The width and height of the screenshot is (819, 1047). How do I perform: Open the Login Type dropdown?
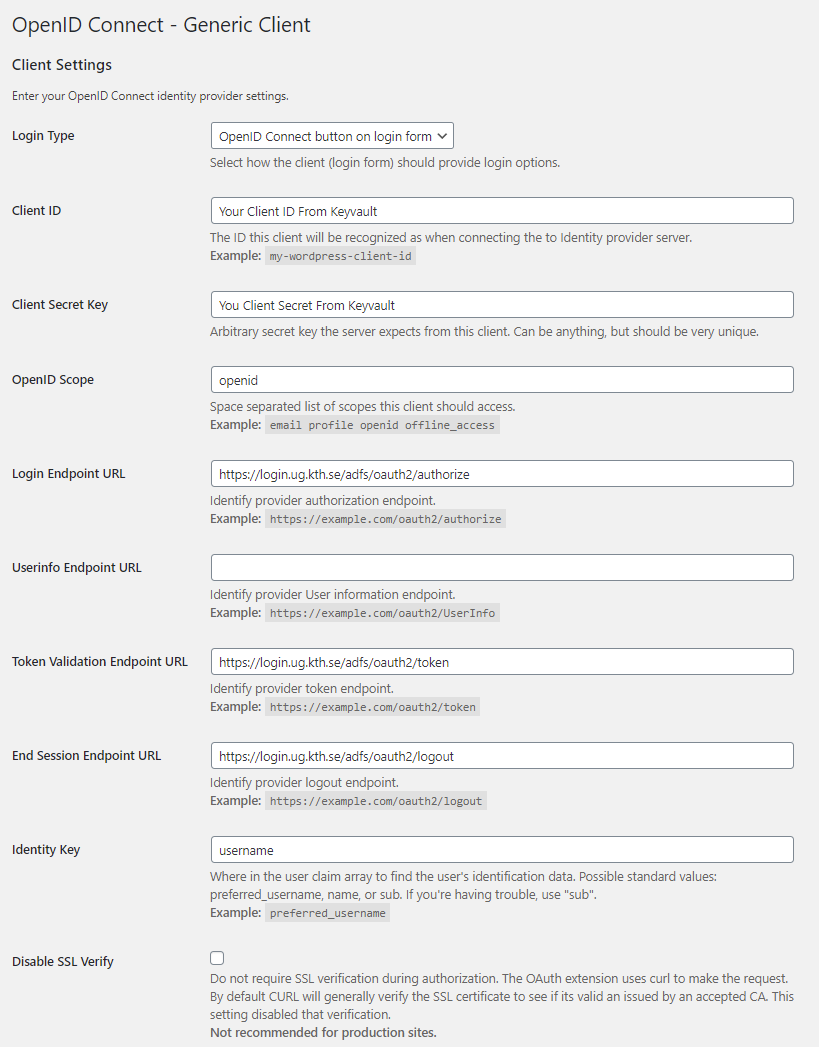pos(332,136)
